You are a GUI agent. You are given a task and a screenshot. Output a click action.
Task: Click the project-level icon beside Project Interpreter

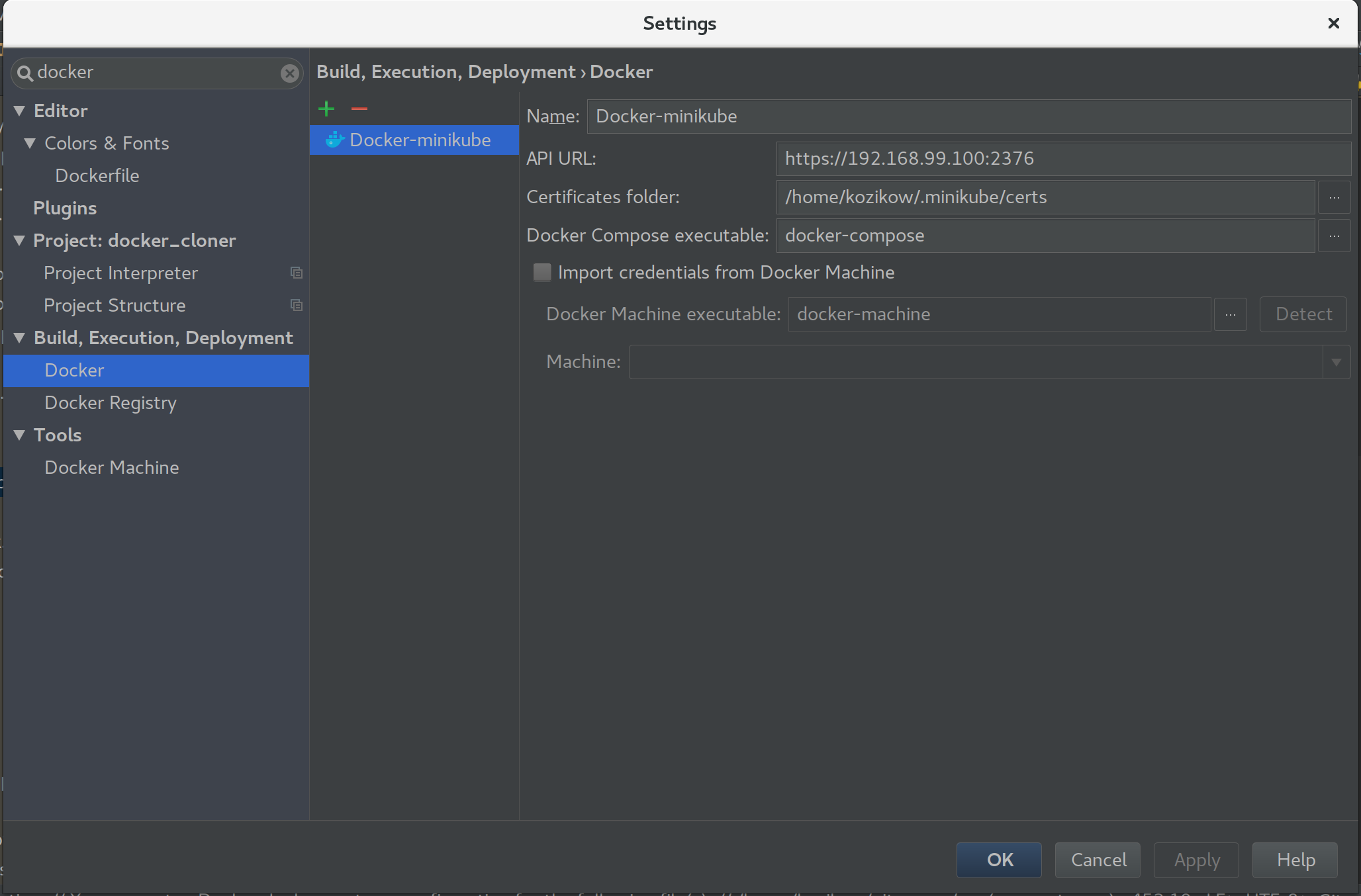pyautogui.click(x=296, y=273)
